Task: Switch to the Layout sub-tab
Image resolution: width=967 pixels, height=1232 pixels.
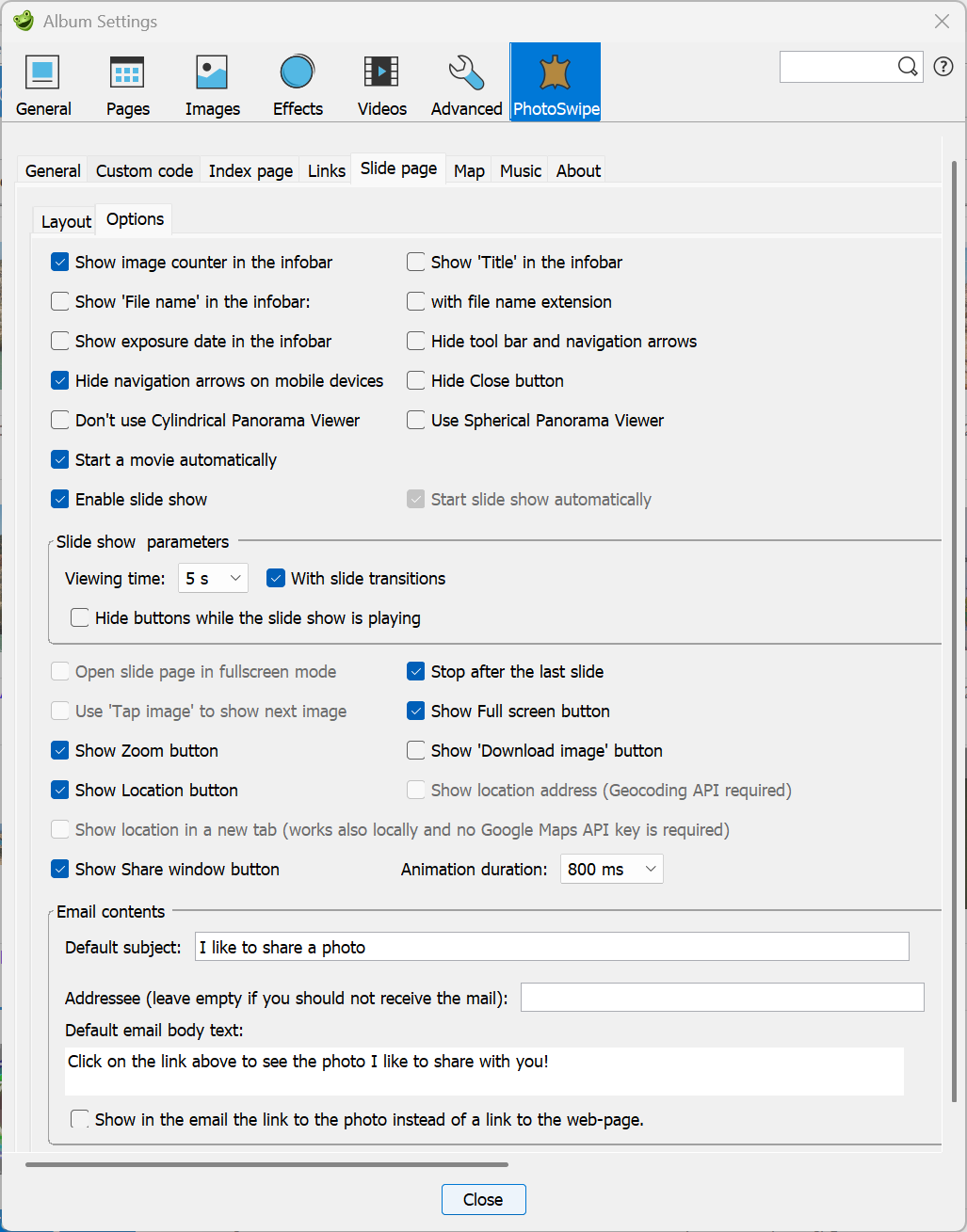Action: (x=66, y=222)
